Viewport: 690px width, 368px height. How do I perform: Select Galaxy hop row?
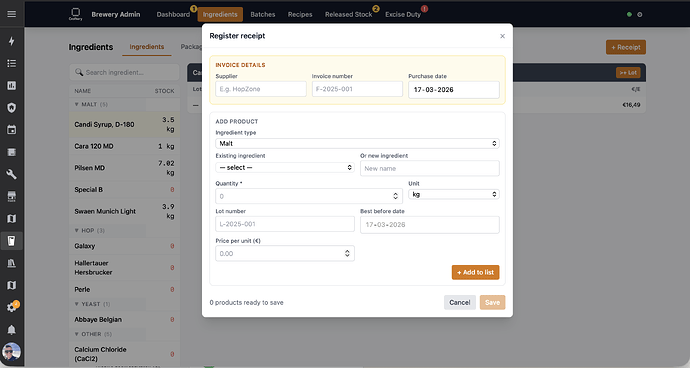pos(125,246)
